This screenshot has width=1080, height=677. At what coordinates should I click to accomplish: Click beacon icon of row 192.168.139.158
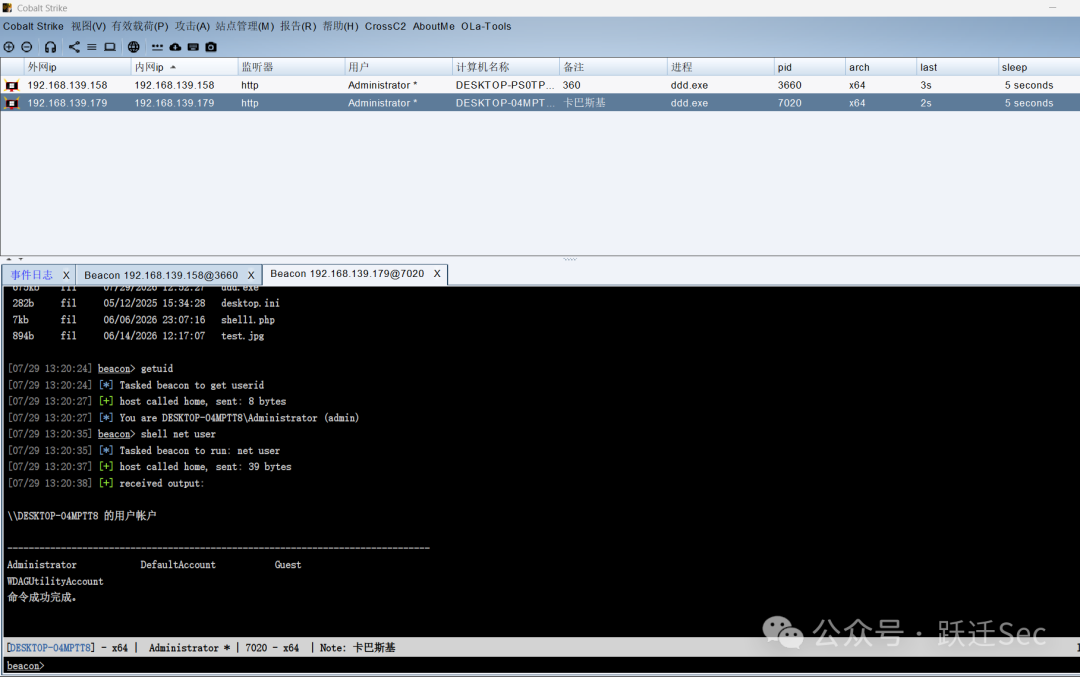[12, 85]
